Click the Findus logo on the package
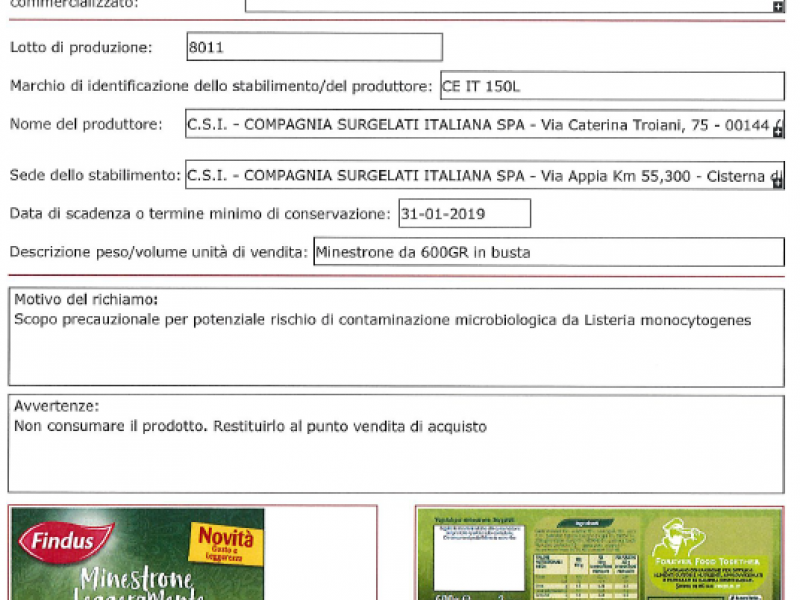Viewport: 800px width, 600px height. [x=65, y=541]
